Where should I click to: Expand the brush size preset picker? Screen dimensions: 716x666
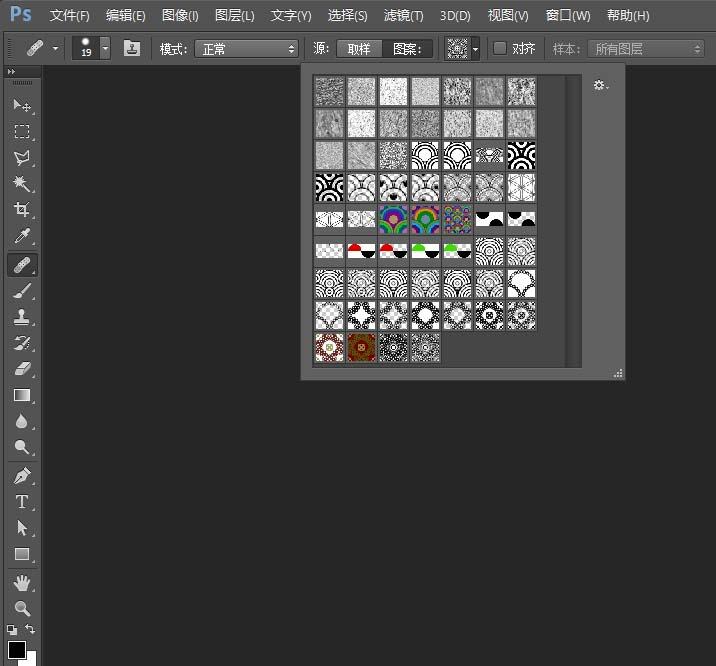(x=105, y=49)
